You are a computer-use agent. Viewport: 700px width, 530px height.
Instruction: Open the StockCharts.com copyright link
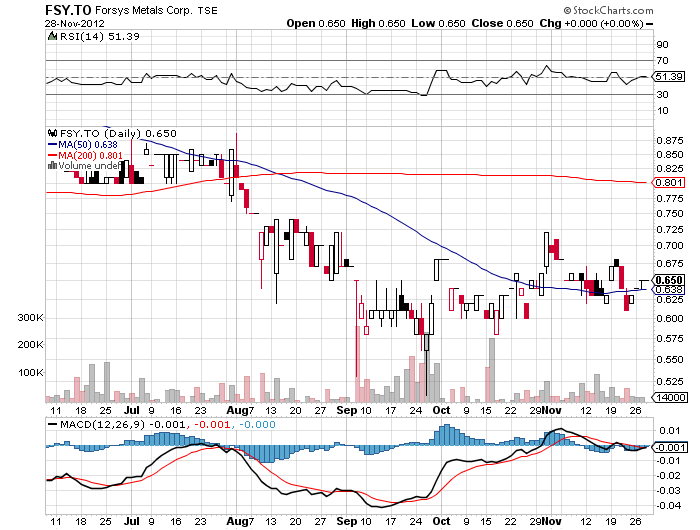pyautogui.click(x=608, y=10)
